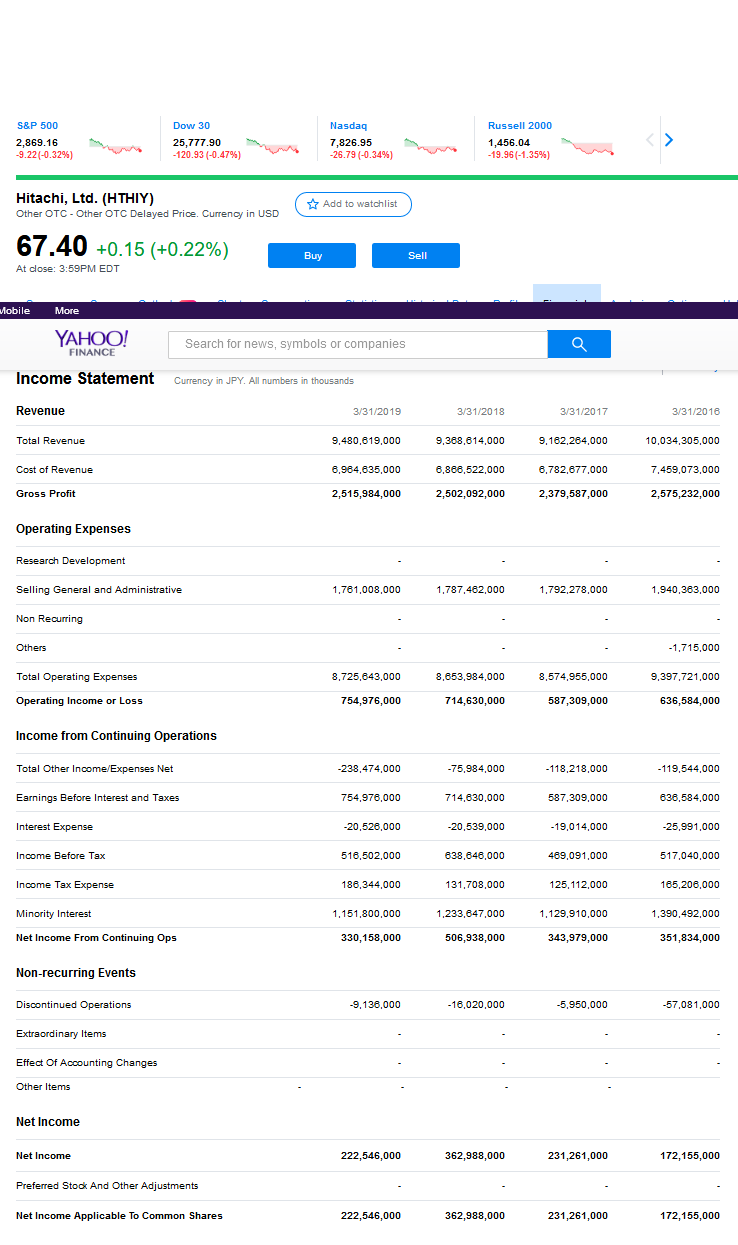Open the More menu item
738x1245 pixels.
coord(67,311)
